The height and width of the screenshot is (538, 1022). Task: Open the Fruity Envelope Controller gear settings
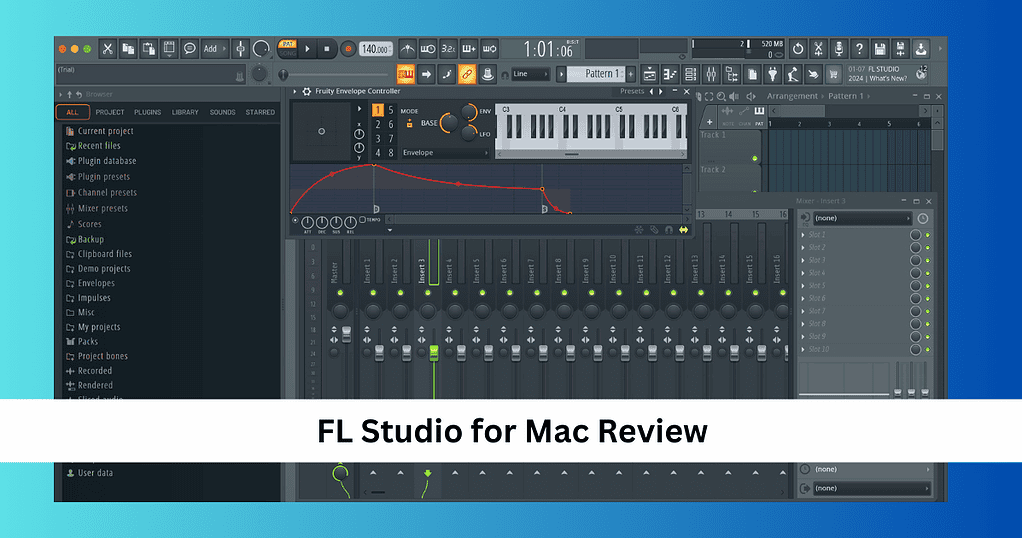pyautogui.click(x=306, y=91)
